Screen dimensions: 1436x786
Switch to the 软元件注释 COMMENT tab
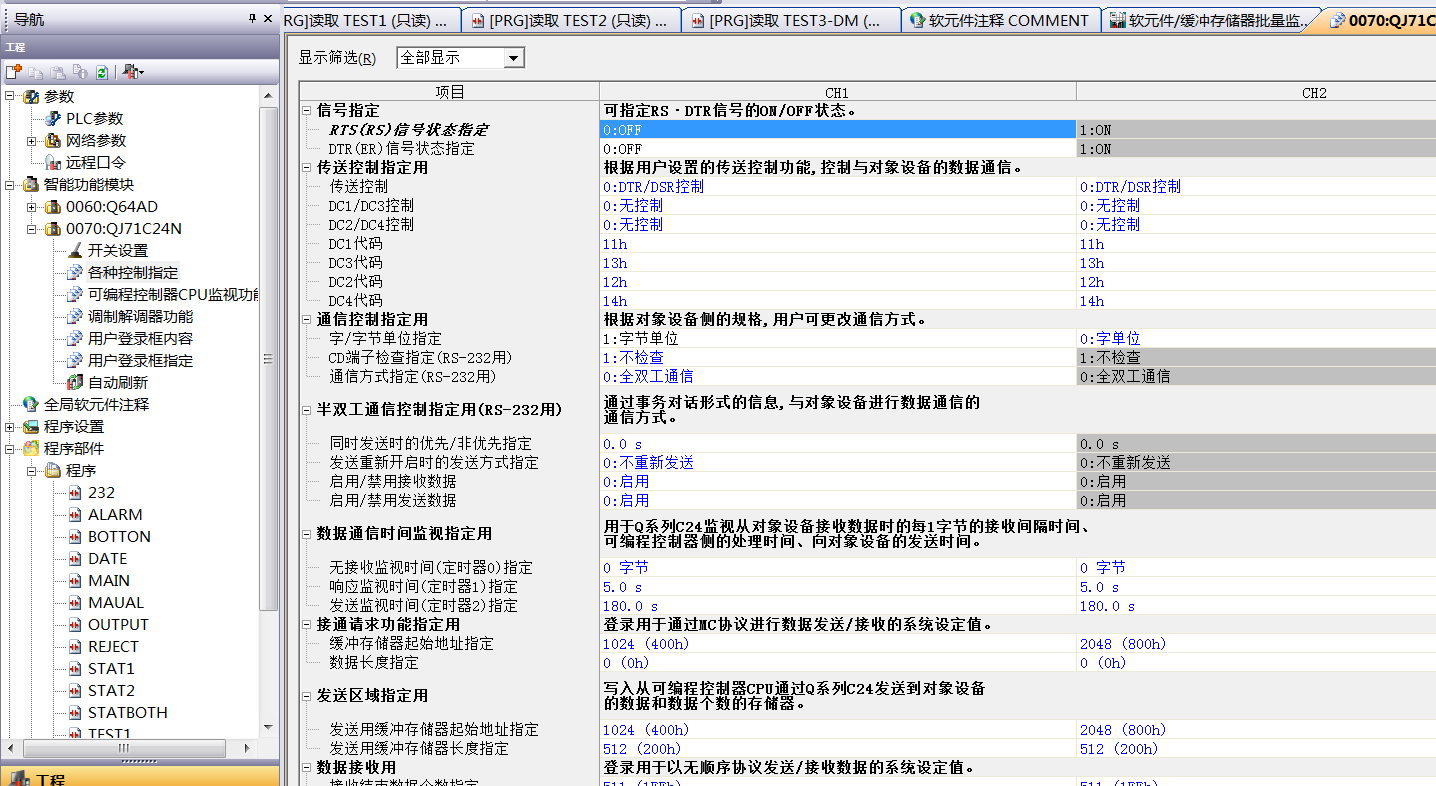coord(1000,20)
